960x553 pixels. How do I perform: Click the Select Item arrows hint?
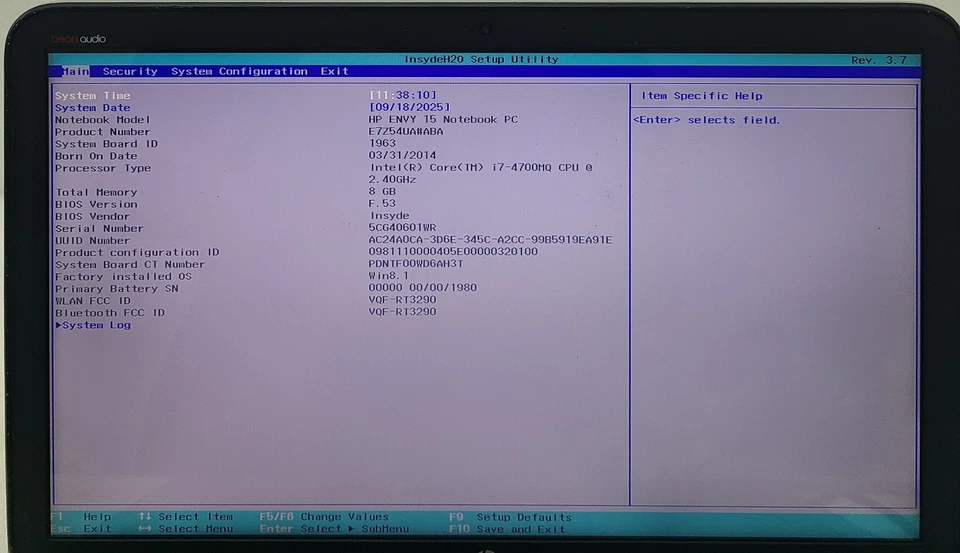click(x=186, y=517)
